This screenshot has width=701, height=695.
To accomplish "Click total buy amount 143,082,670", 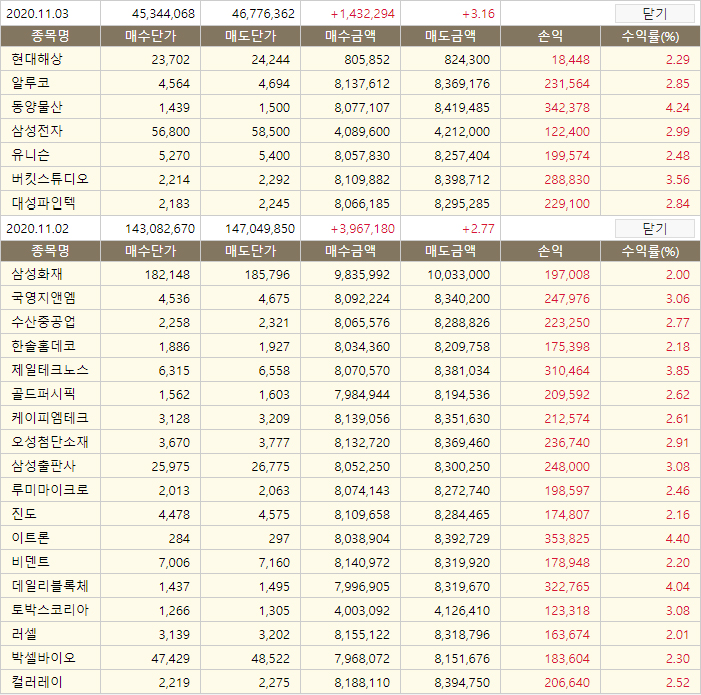I will (x=160, y=229).
